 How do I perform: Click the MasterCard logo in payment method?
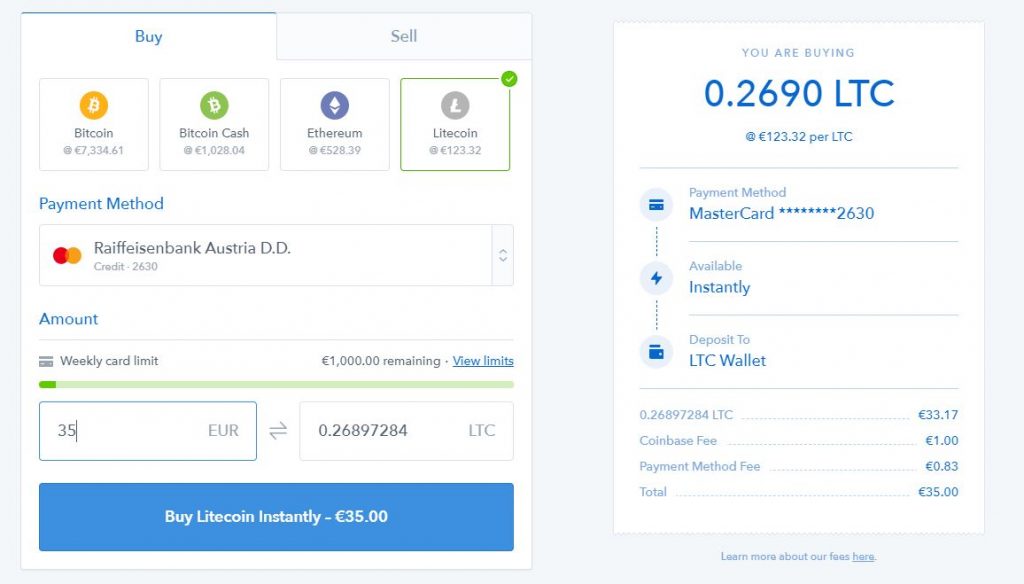pos(67,255)
